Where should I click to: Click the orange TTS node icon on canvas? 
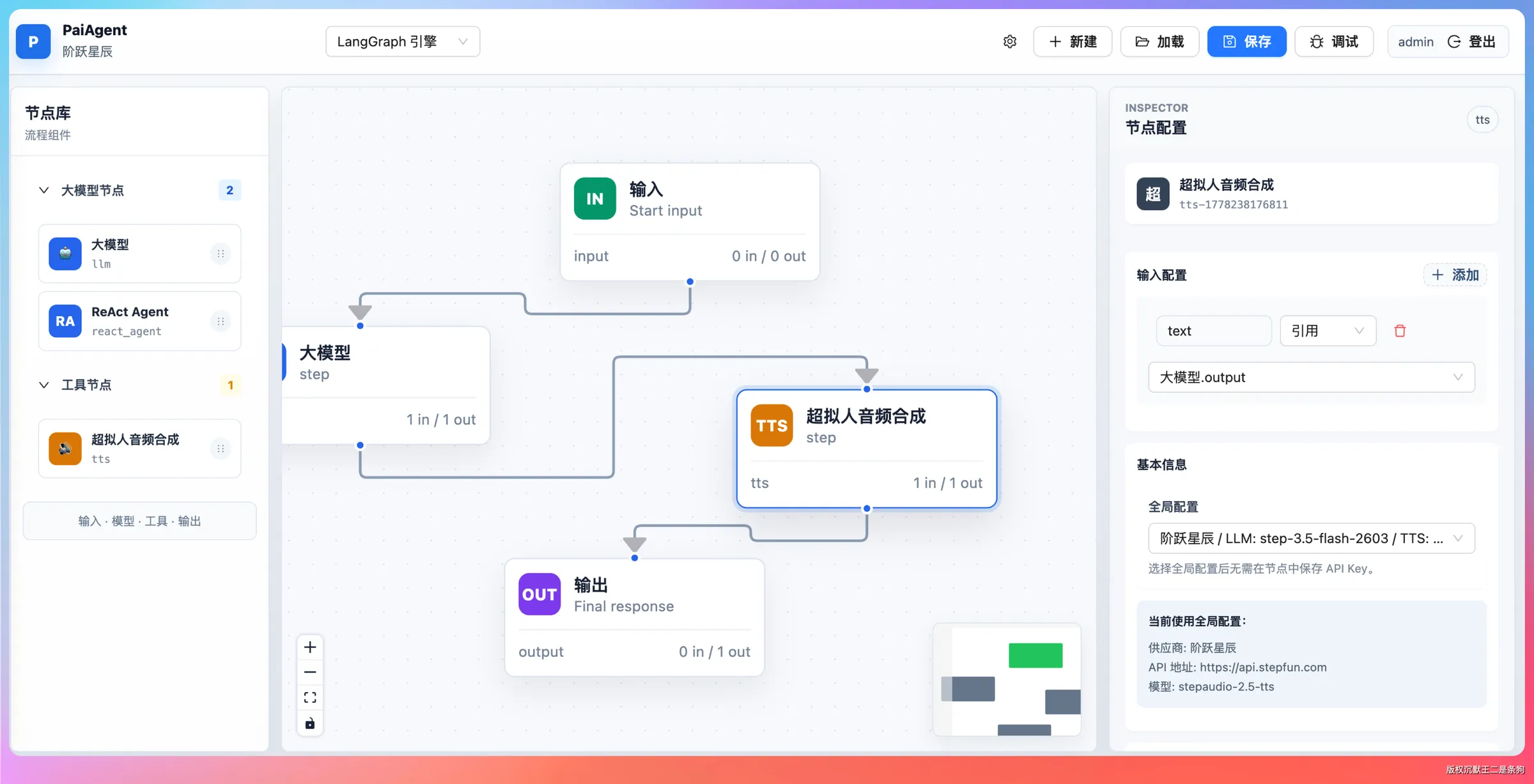click(x=771, y=426)
